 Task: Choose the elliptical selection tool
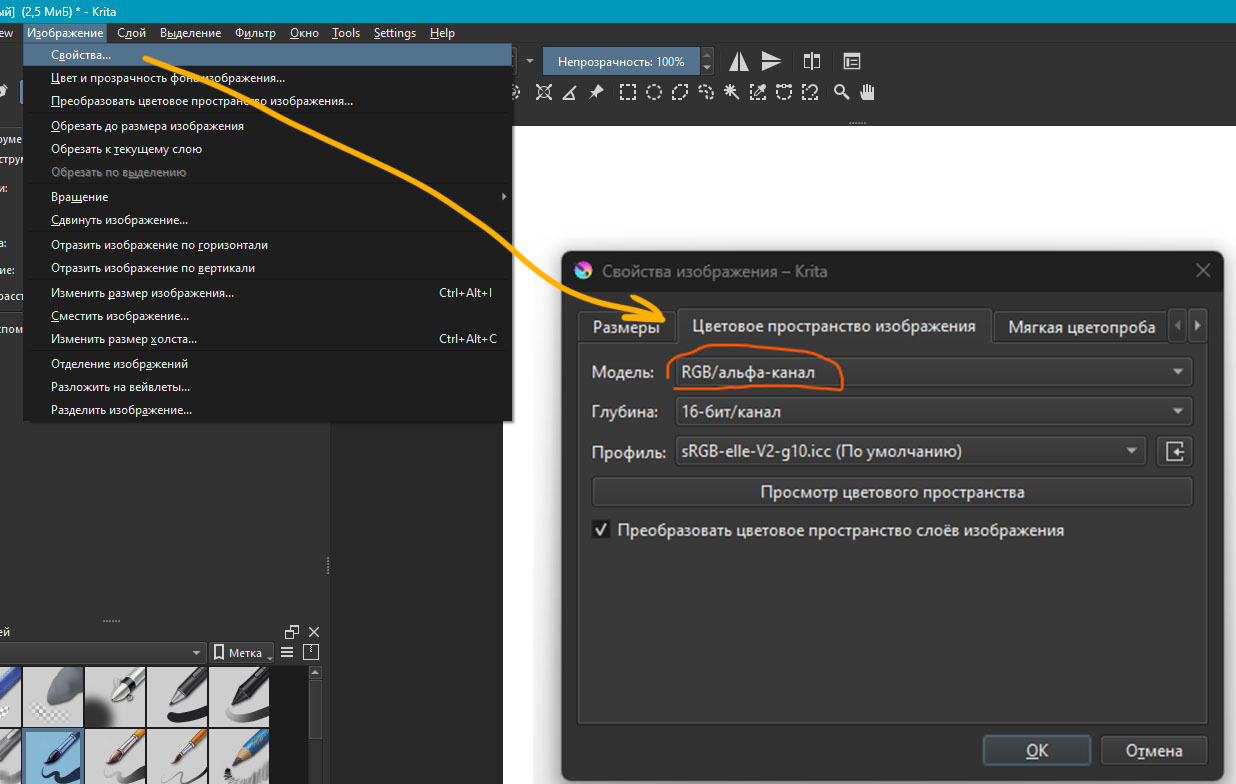coord(654,92)
